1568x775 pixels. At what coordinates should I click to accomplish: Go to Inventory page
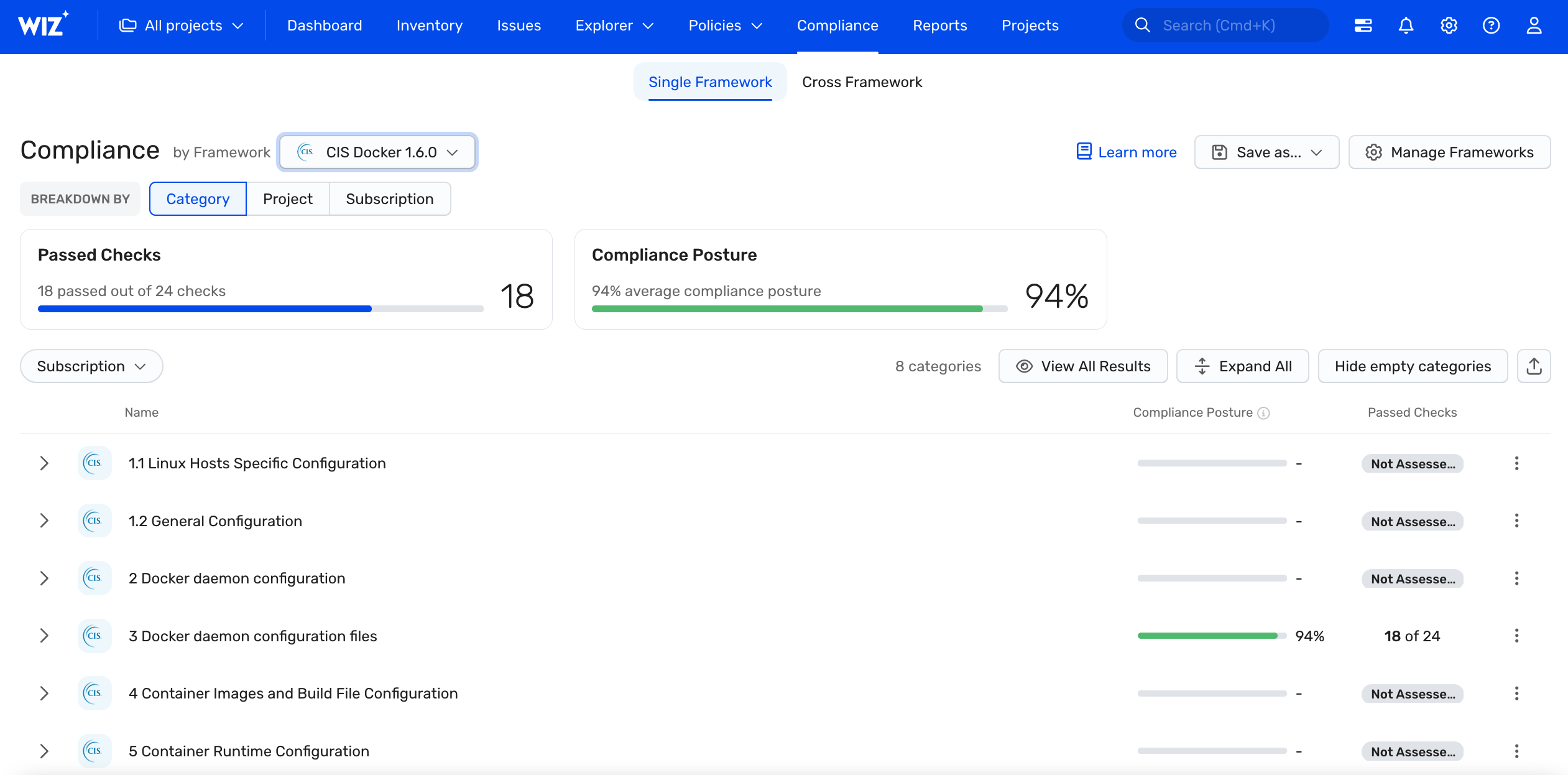430,26
